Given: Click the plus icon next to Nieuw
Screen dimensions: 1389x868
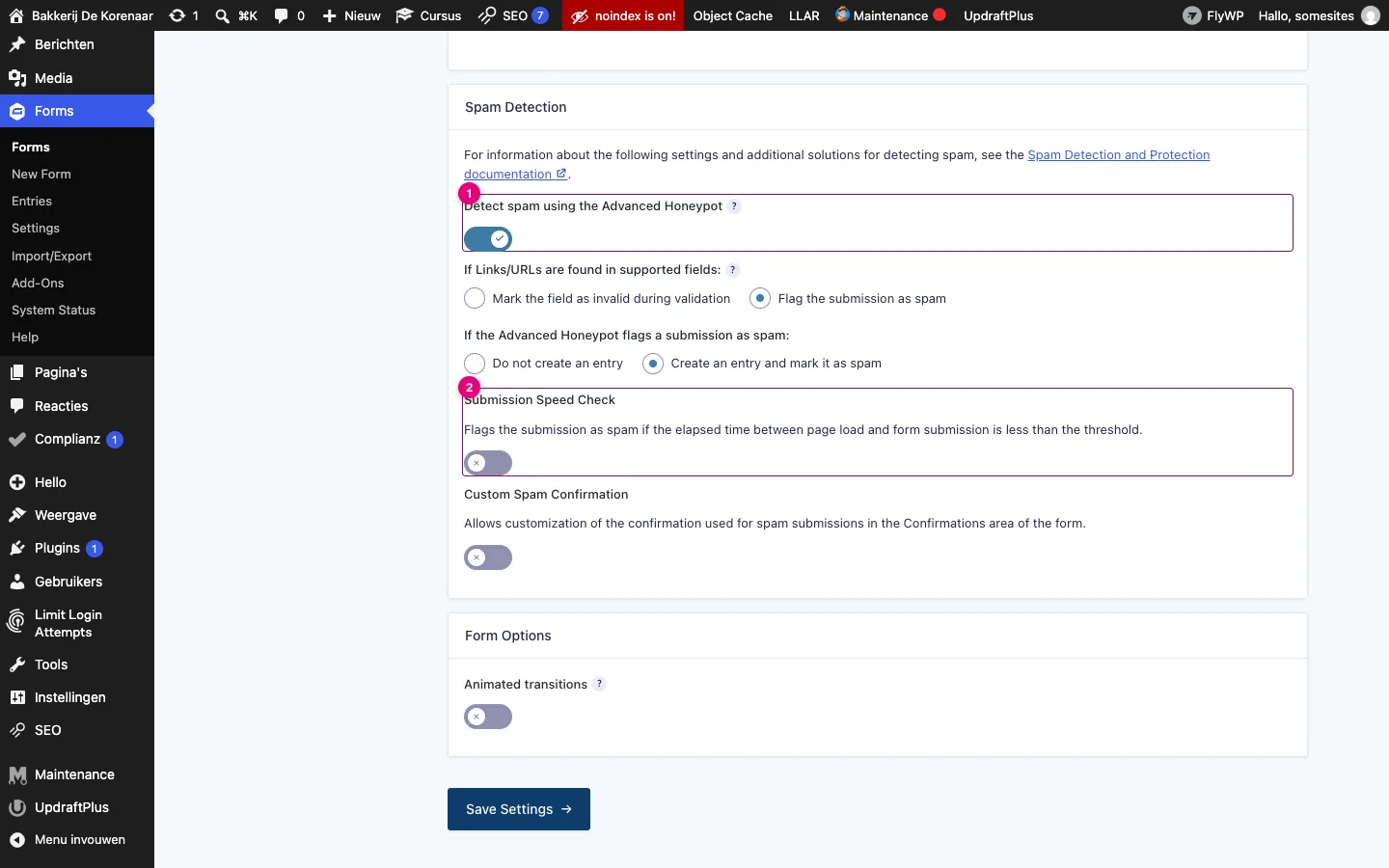Looking at the screenshot, I should pyautogui.click(x=329, y=15).
